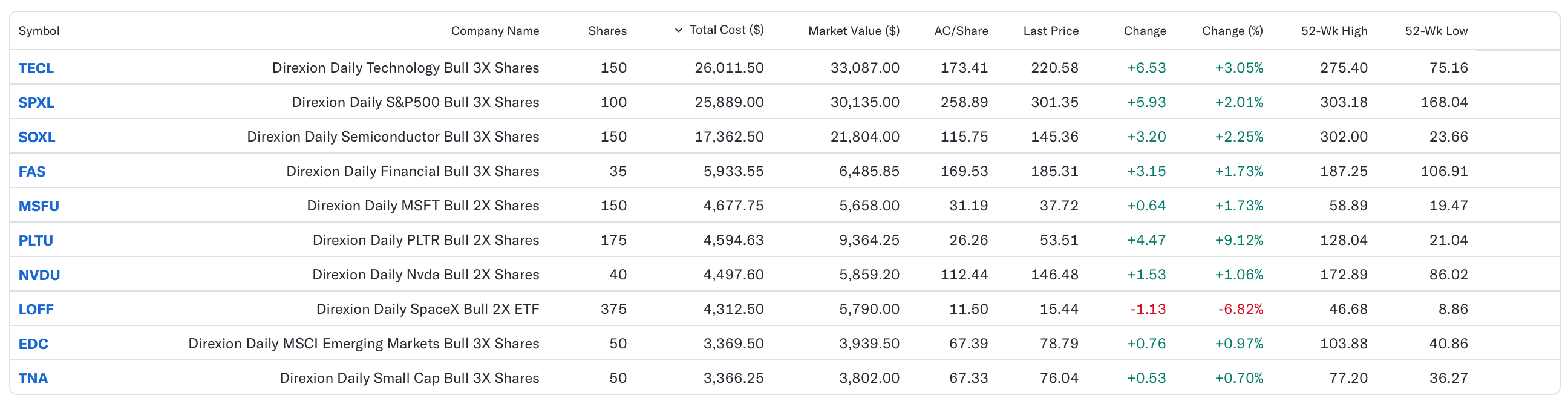Sort by the Symbol column header
1568x404 pixels.
click(39, 31)
